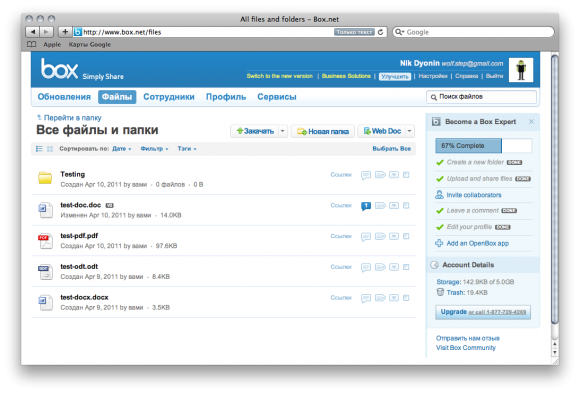This screenshot has height=394, width=580.
Task: Click Switch to the new version link
Action: tap(280, 76)
